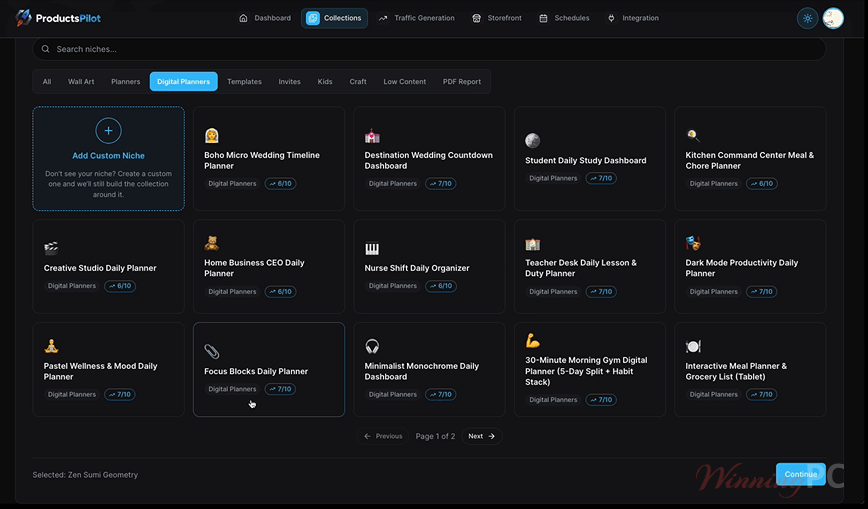Select the All category tab
The image size is (868, 509).
(47, 81)
